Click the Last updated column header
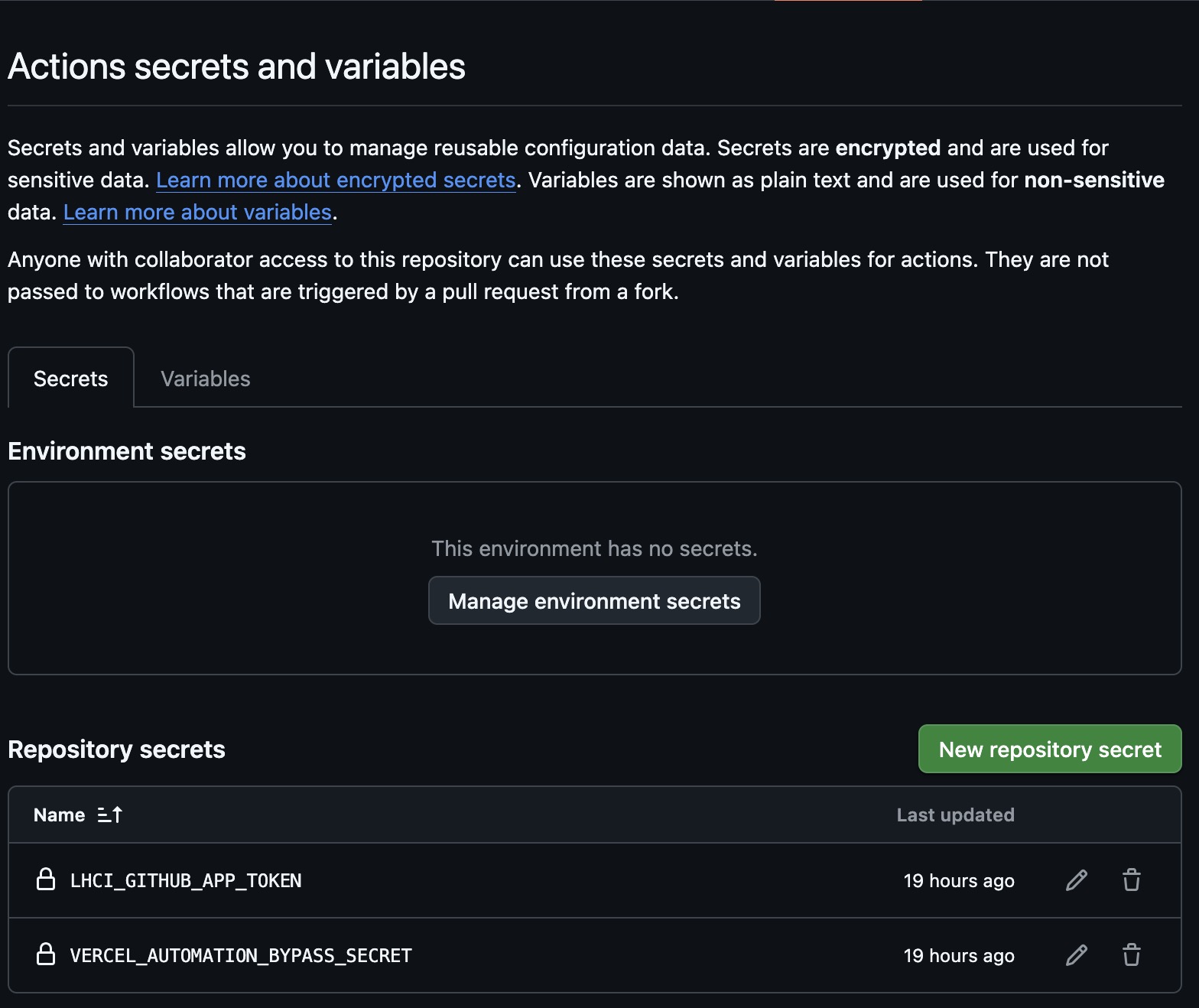 tap(955, 815)
